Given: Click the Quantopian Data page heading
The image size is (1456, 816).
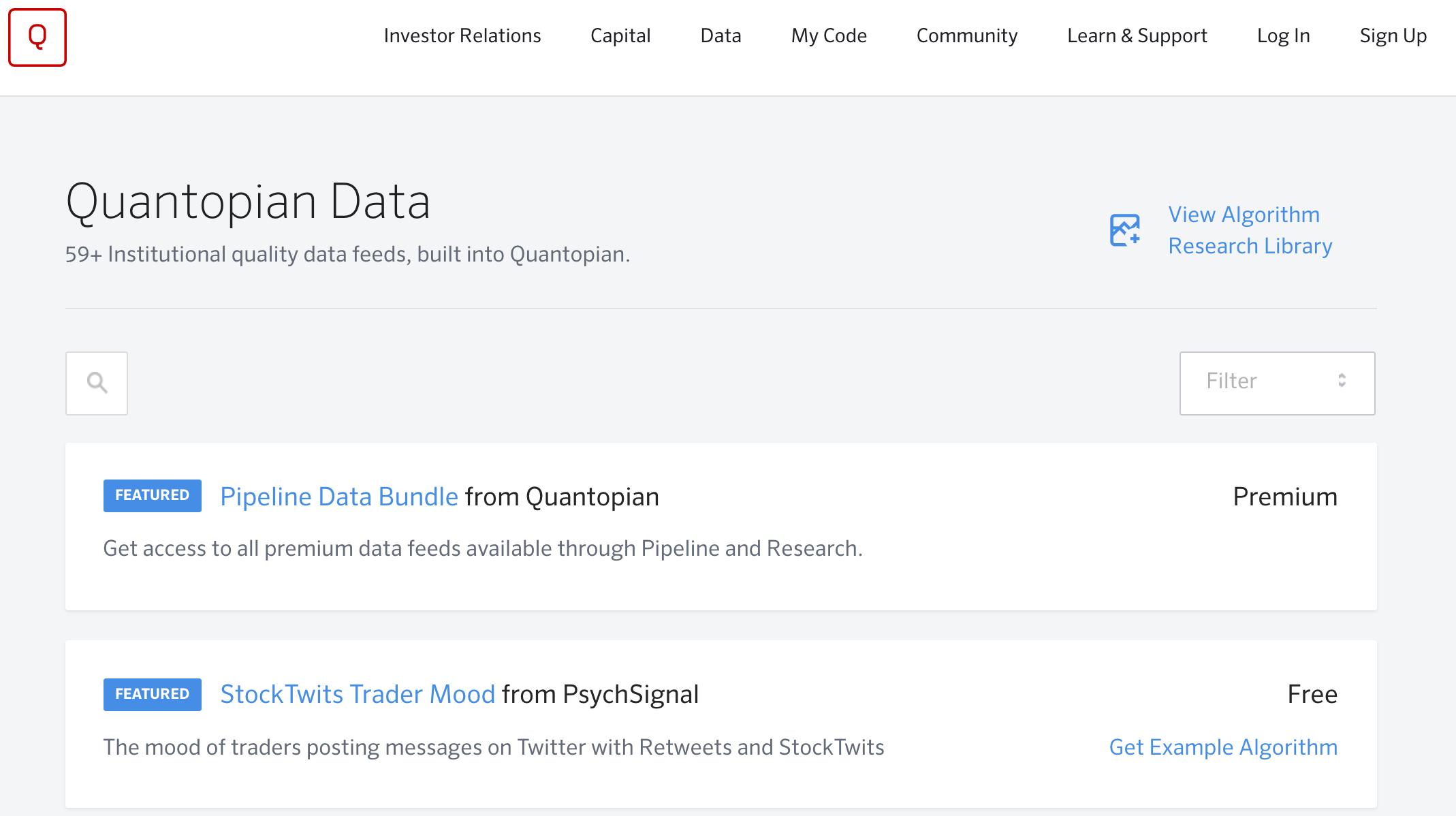Looking at the screenshot, I should 248,202.
